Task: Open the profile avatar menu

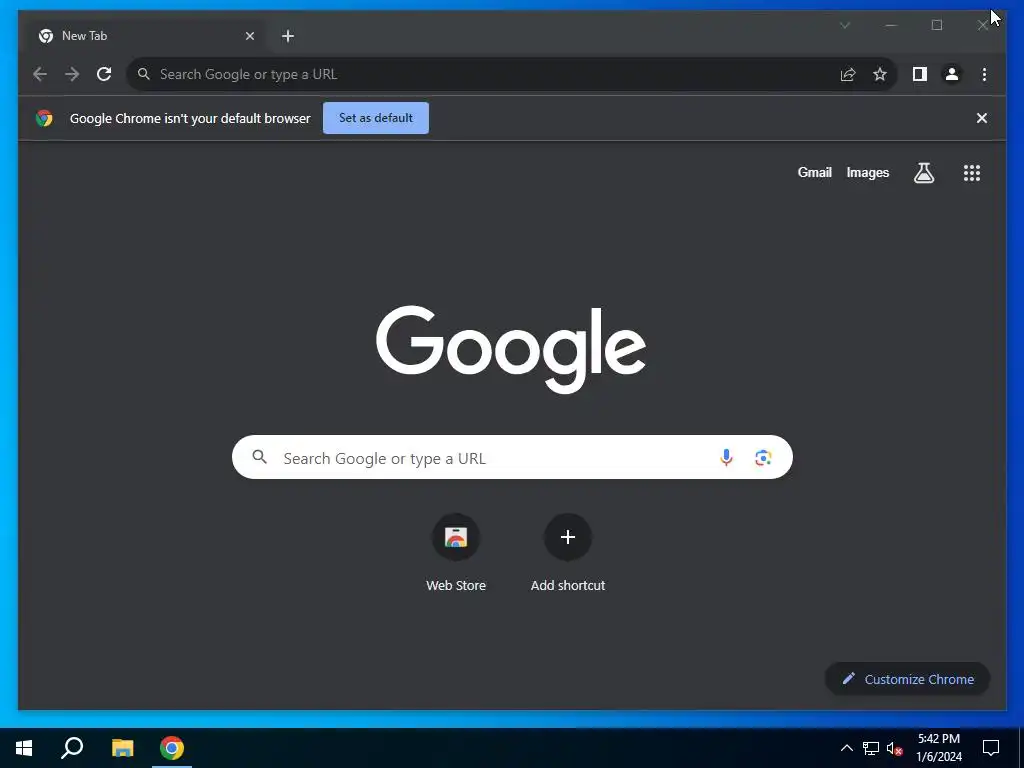Action: 952,74
